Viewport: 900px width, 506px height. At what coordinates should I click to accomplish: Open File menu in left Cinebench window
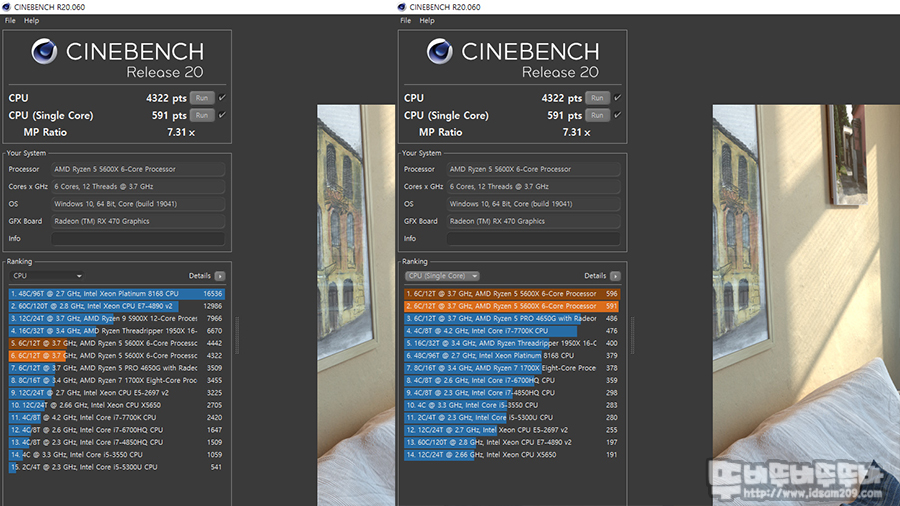[x=10, y=21]
